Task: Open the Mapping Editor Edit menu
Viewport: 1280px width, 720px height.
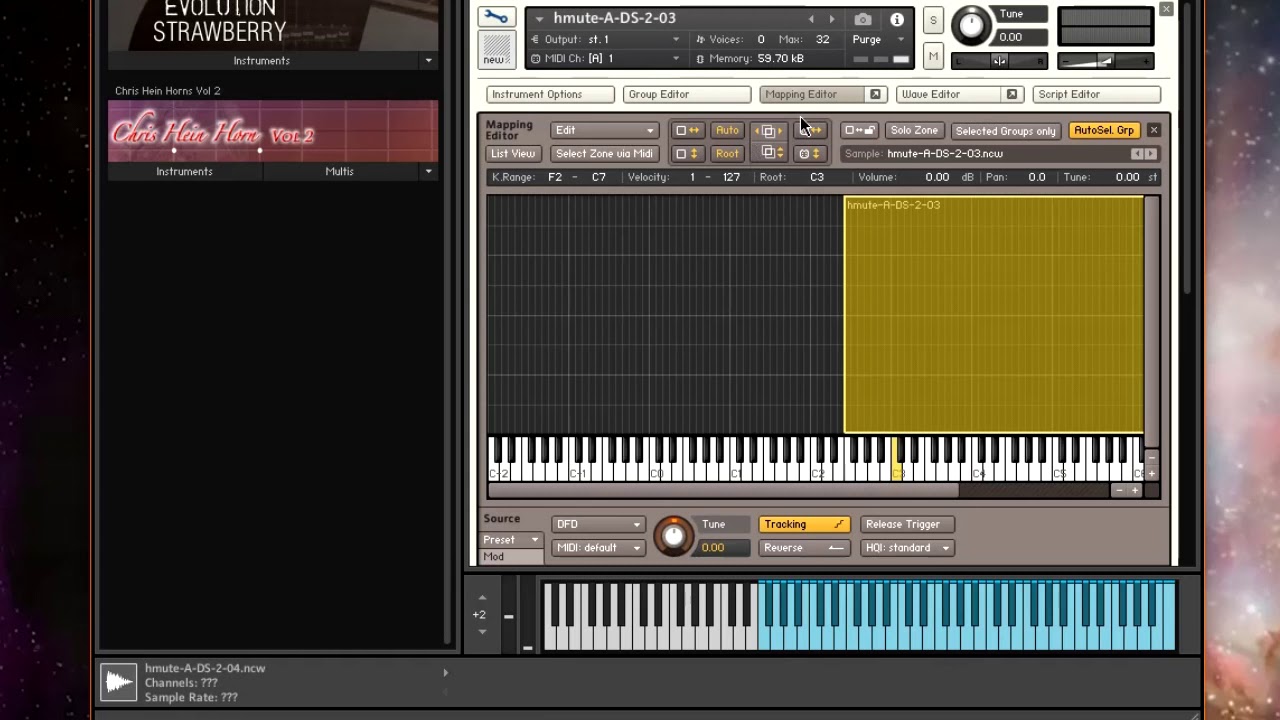Action: pyautogui.click(x=604, y=130)
